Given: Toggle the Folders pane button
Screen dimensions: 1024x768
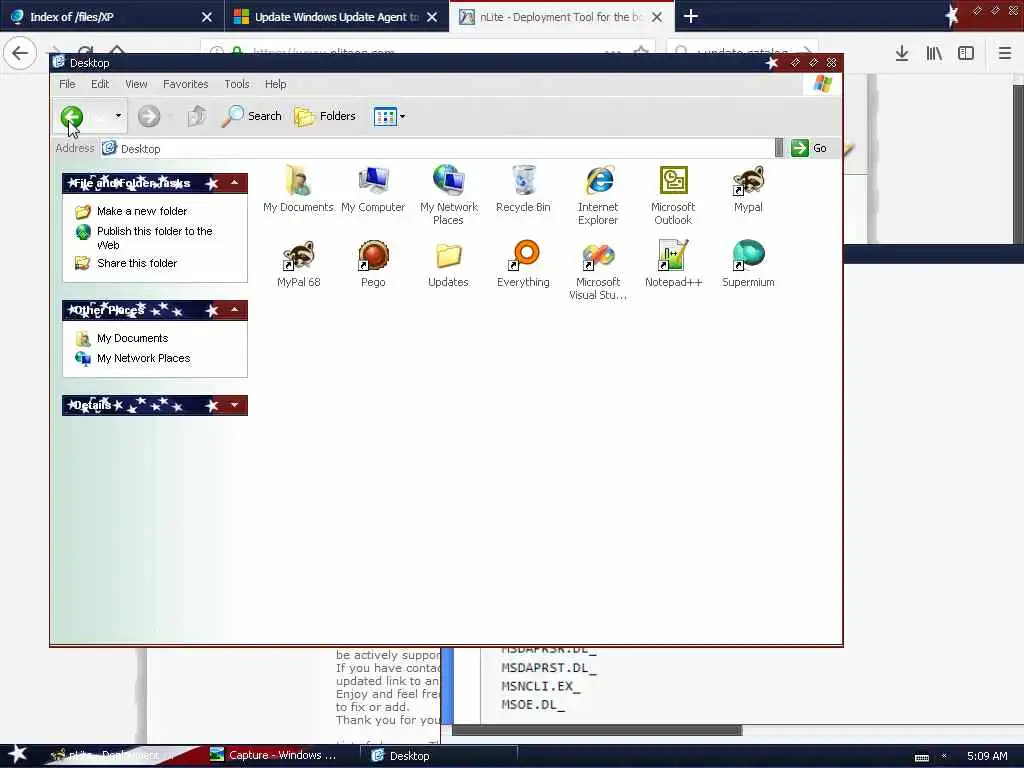Looking at the screenshot, I should coord(325,117).
